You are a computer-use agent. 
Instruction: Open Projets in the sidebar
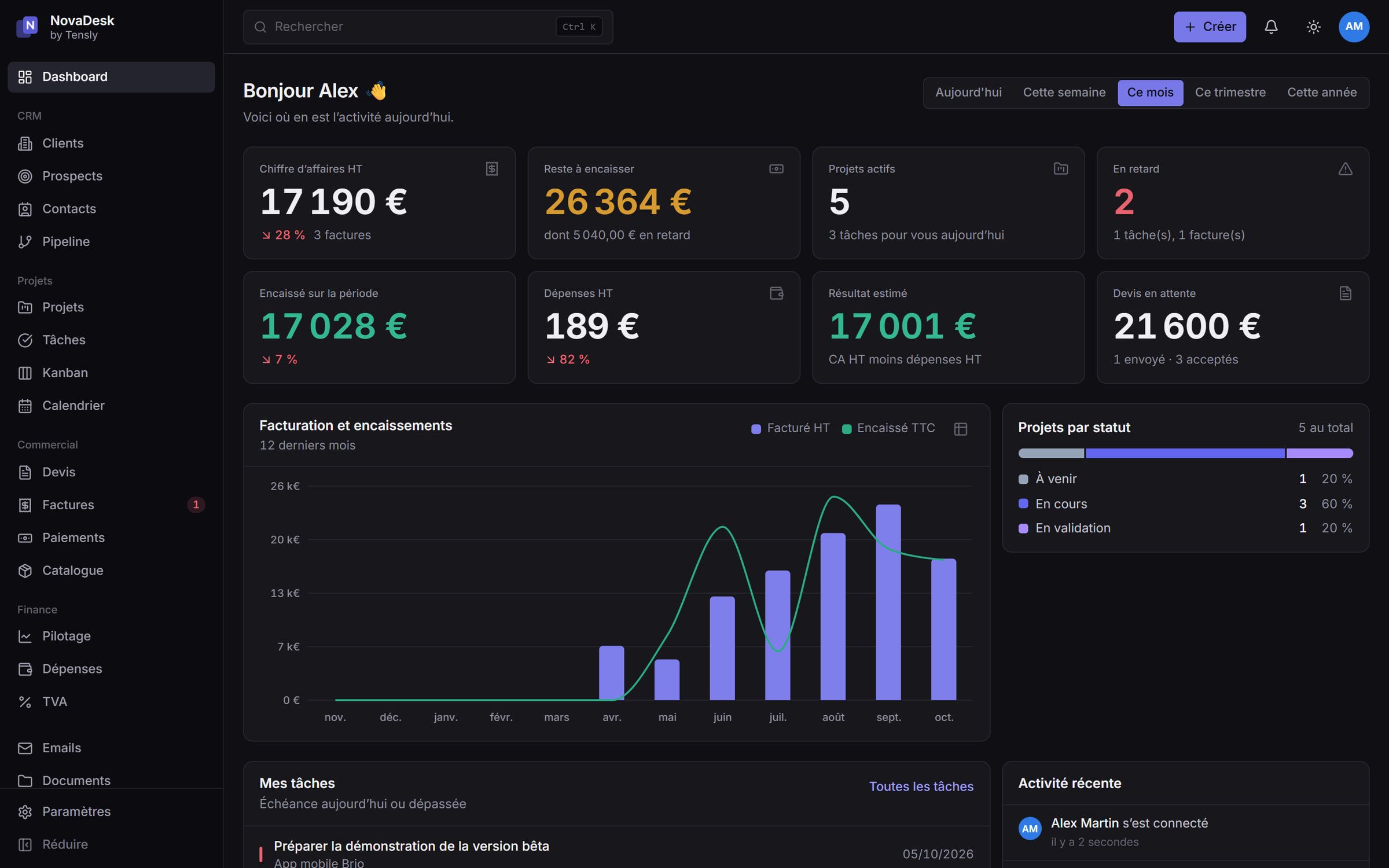[111, 307]
